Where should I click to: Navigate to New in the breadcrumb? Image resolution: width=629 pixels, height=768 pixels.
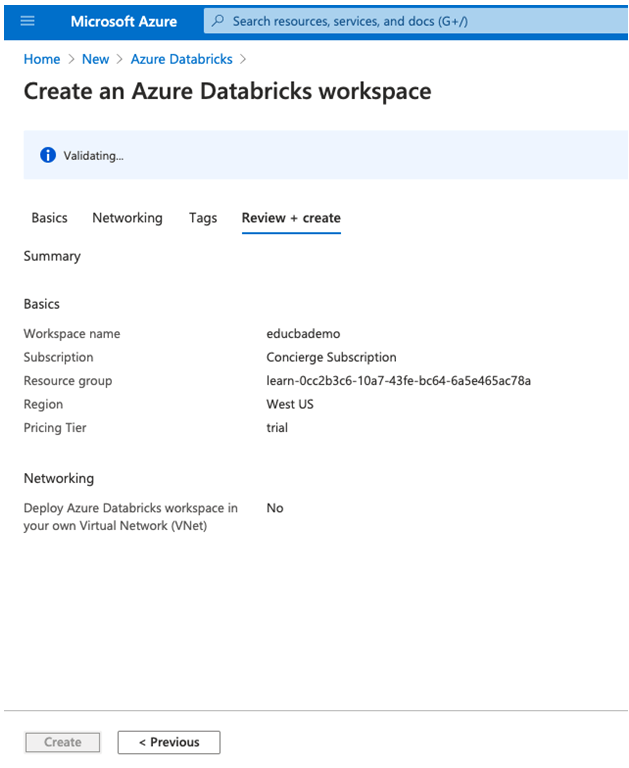pyautogui.click(x=95, y=59)
